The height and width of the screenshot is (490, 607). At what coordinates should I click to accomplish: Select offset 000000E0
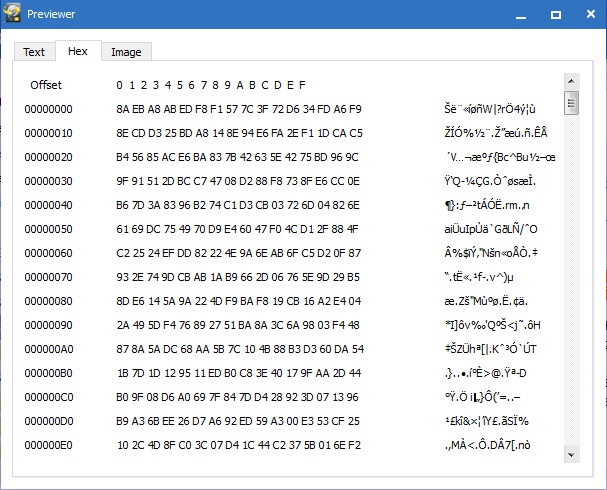point(48,445)
